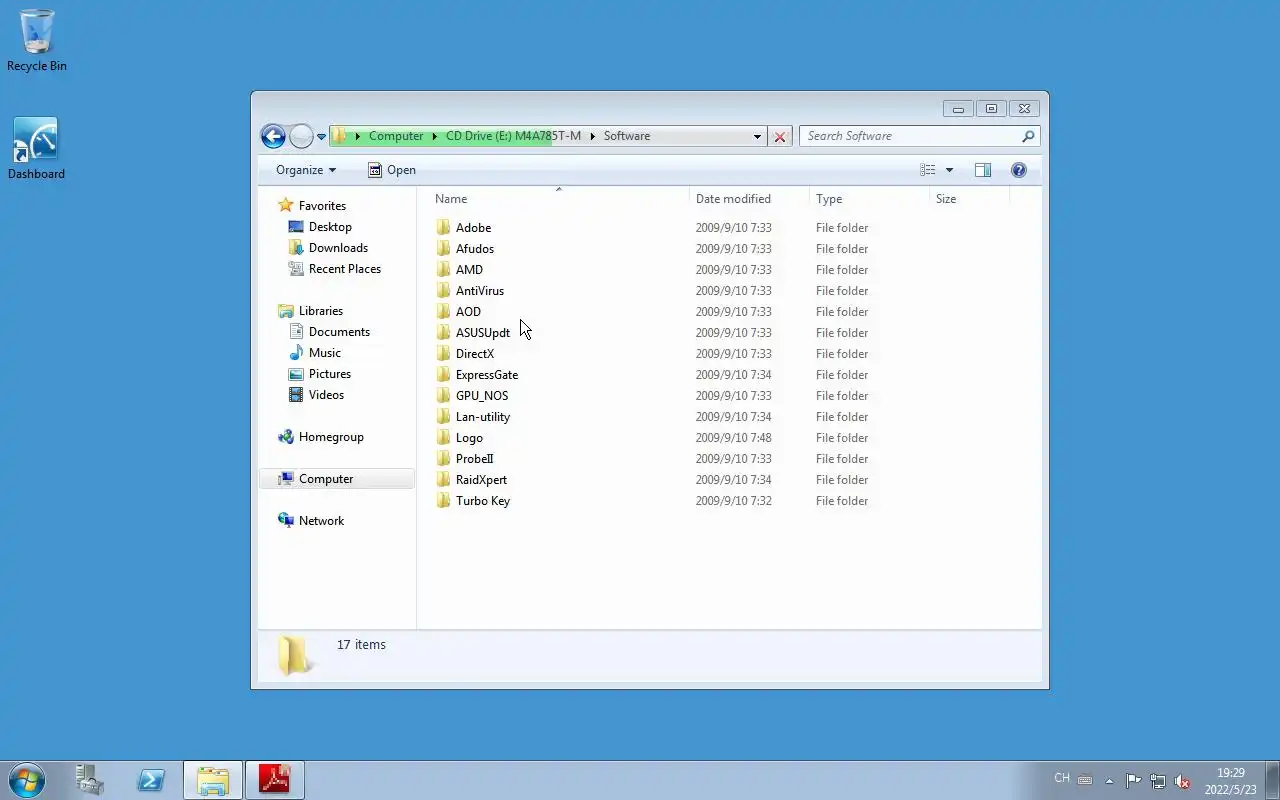The image size is (1280, 800).
Task: Open Server Manager from the taskbar
Action: [91, 780]
